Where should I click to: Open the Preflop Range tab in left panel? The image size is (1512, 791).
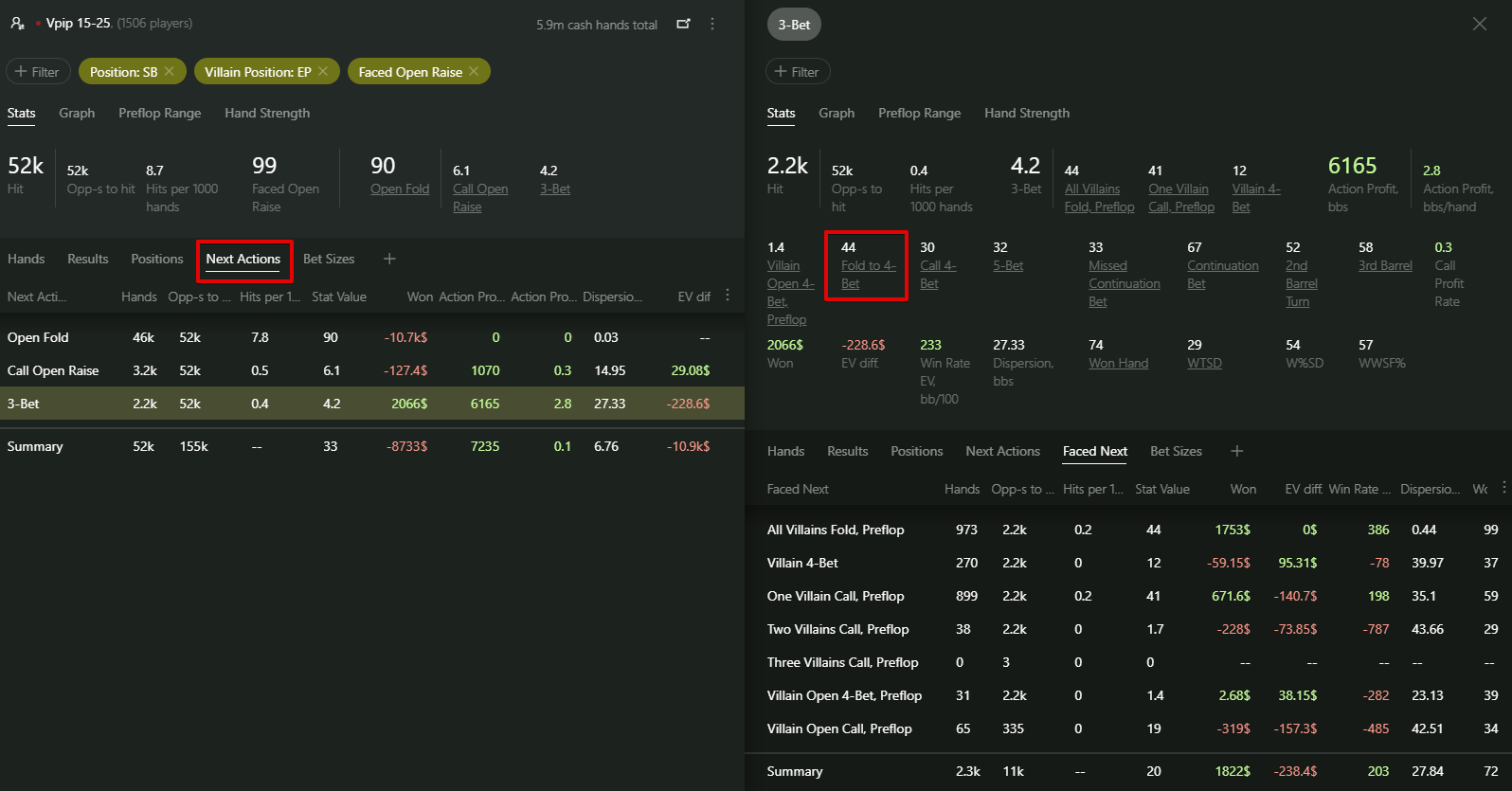coord(159,113)
